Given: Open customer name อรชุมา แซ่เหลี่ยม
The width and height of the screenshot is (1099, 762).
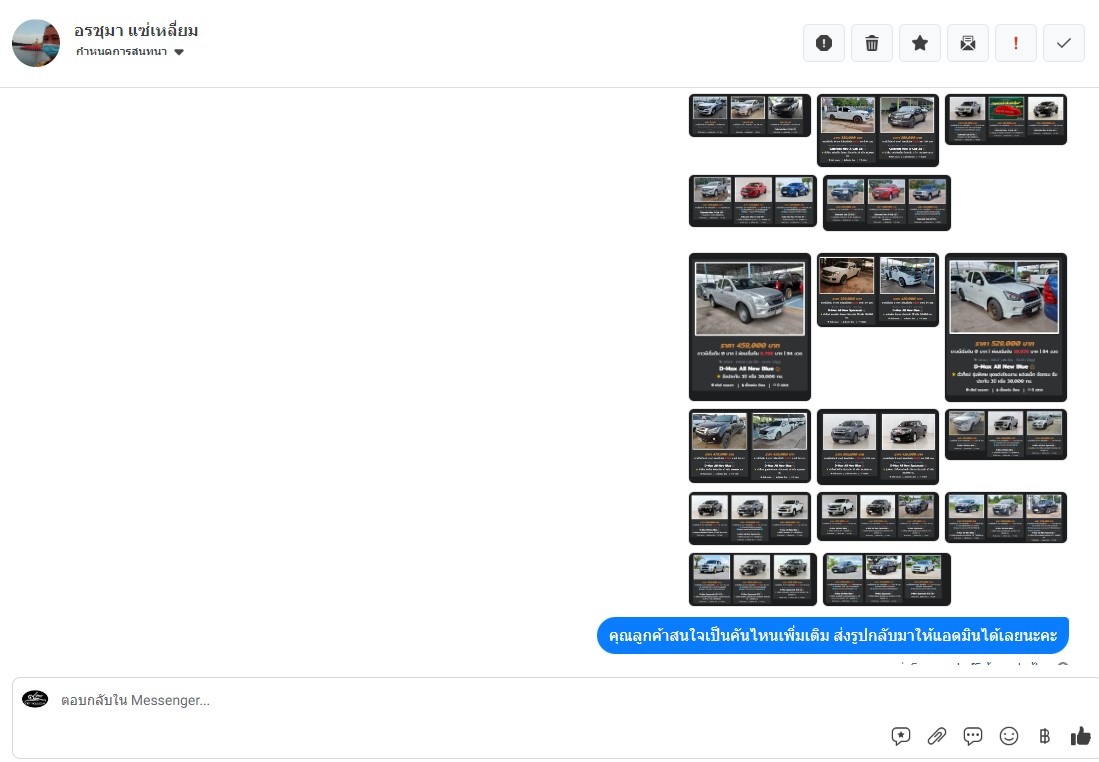Looking at the screenshot, I should click(x=136, y=31).
